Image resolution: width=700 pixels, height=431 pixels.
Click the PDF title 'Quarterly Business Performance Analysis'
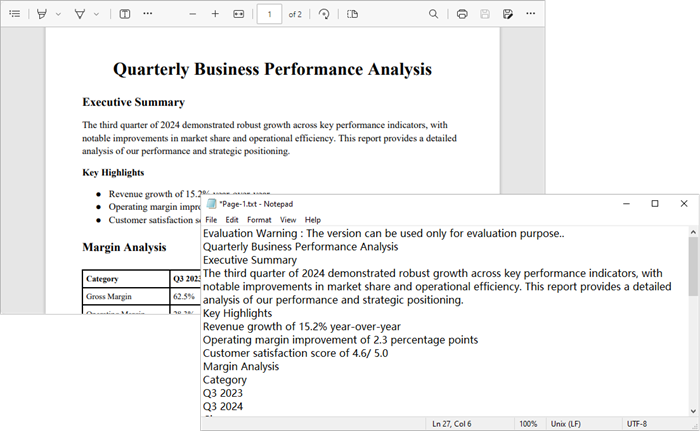(x=272, y=69)
